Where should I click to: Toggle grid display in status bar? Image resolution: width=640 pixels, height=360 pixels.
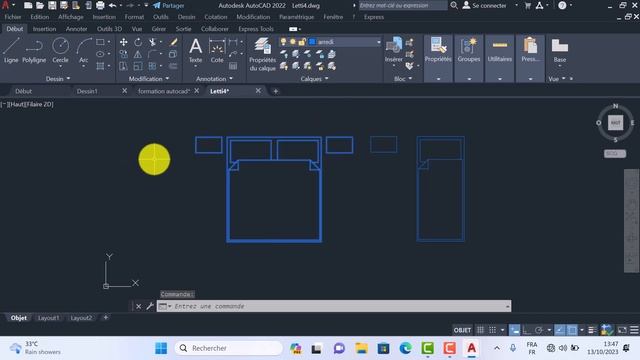480,330
